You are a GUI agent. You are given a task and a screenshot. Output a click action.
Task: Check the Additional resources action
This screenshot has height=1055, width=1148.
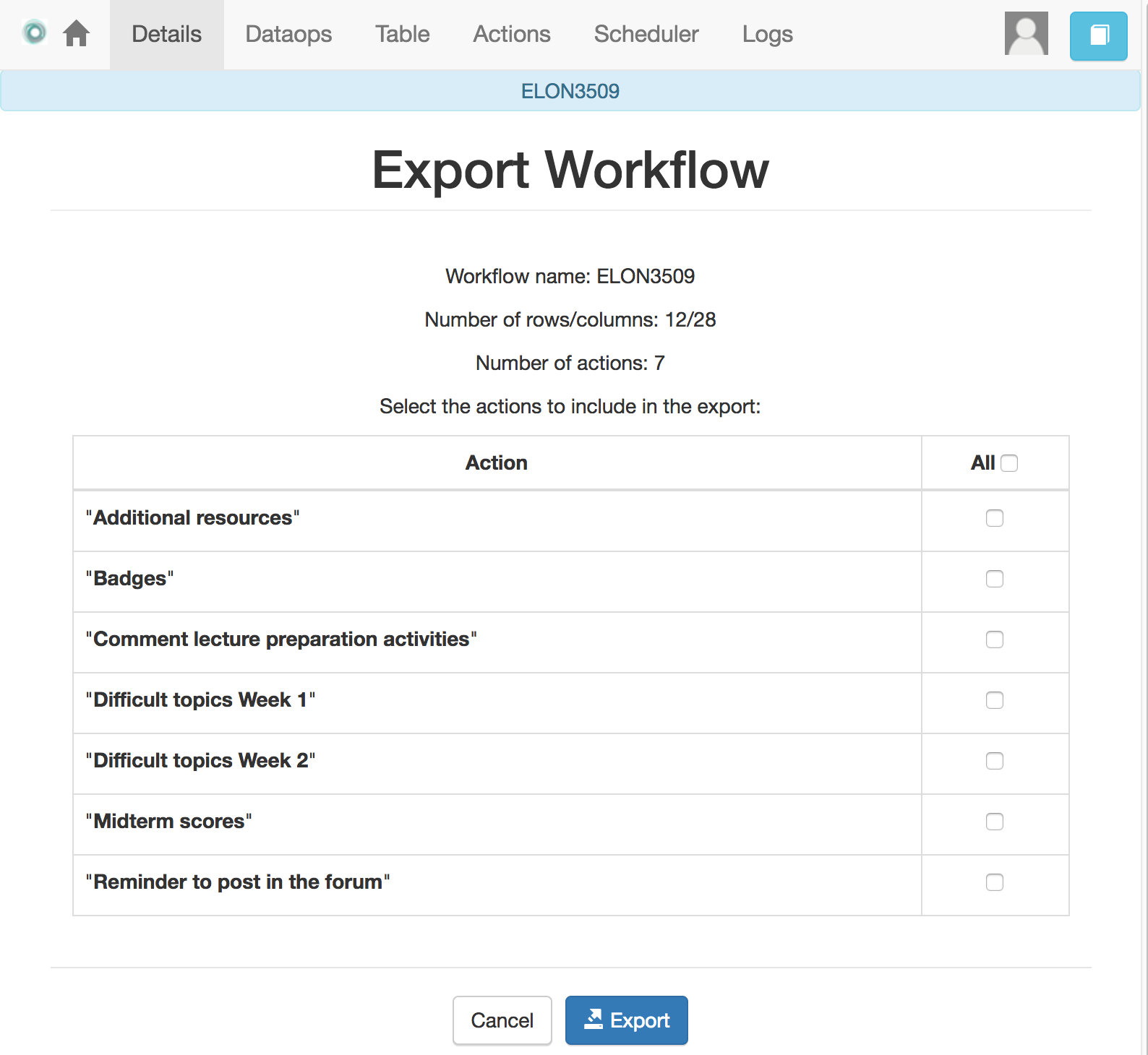click(x=995, y=518)
